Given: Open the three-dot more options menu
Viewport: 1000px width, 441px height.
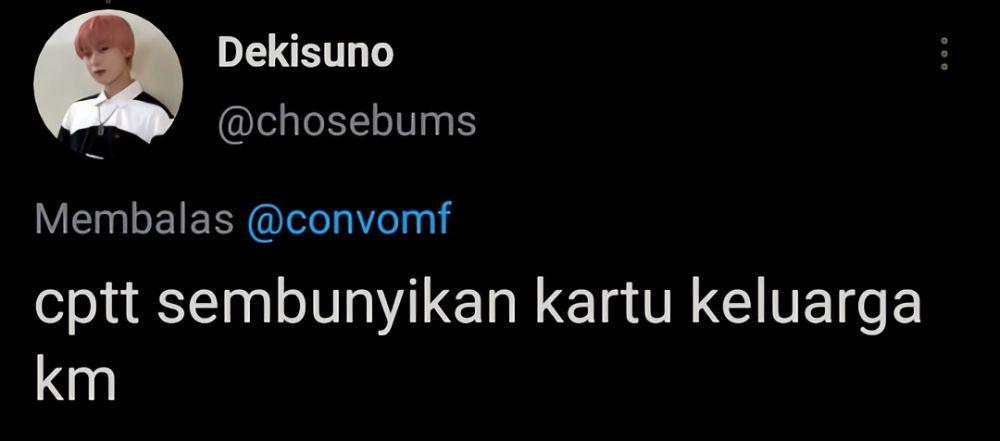Looking at the screenshot, I should (x=945, y=53).
